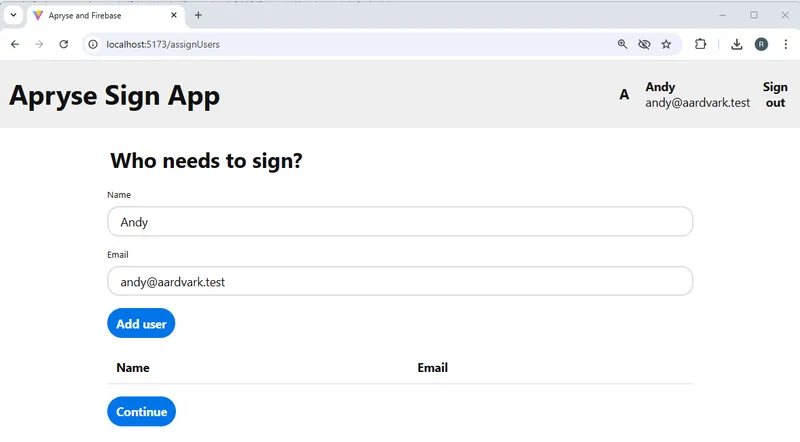Click the Email input field
Screen dimensions: 800x442
point(400,281)
